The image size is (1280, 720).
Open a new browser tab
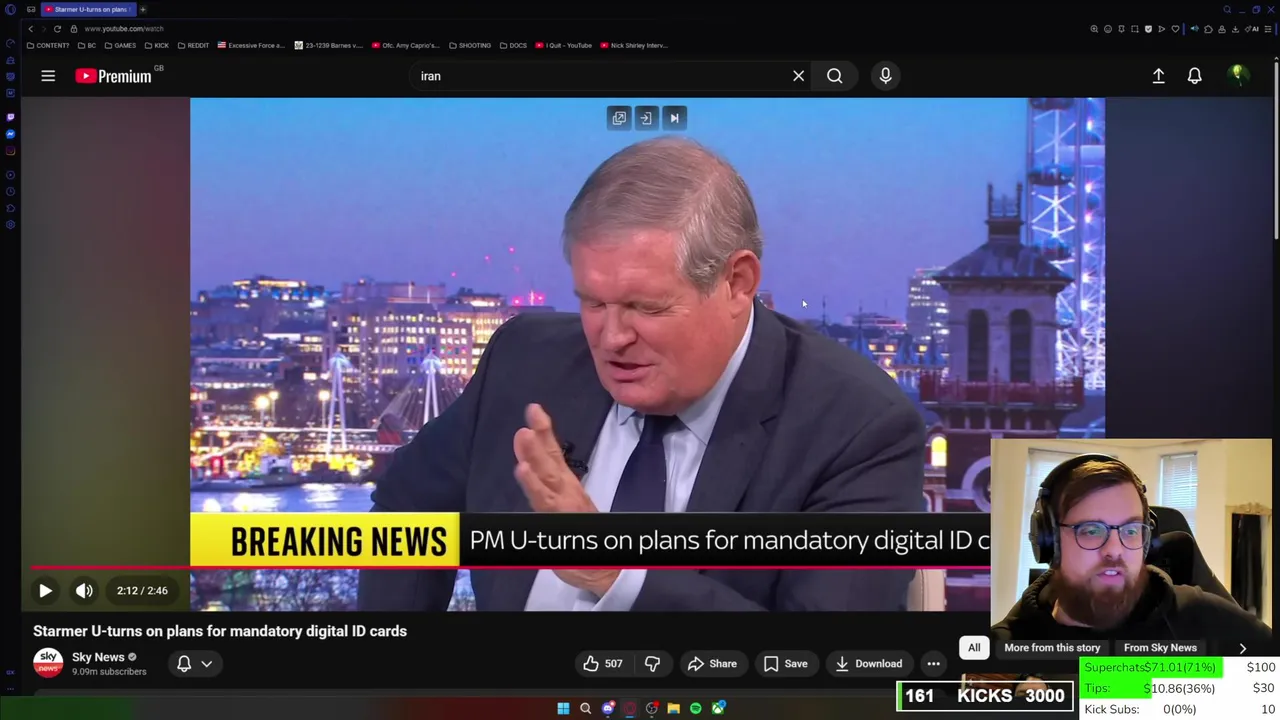pyautogui.click(x=143, y=9)
